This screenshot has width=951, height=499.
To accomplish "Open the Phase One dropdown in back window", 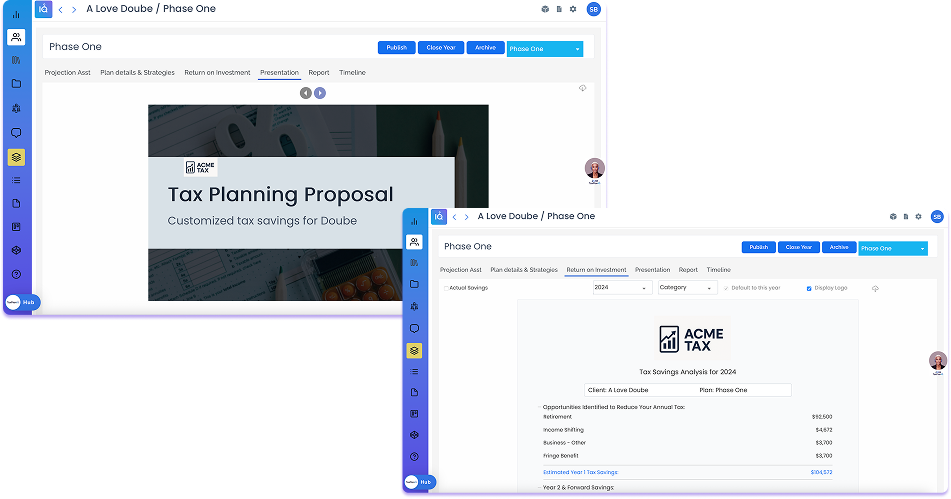I will [544, 48].
